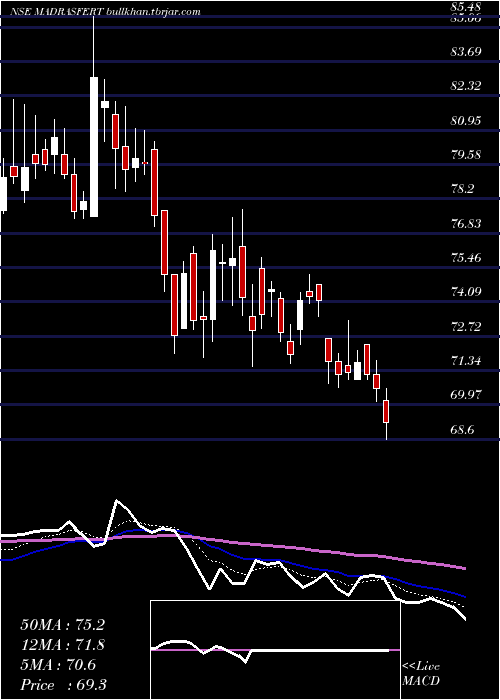The height and width of the screenshot is (700, 500).
Task: Click the <<Live MACD label
Action: 421,674
